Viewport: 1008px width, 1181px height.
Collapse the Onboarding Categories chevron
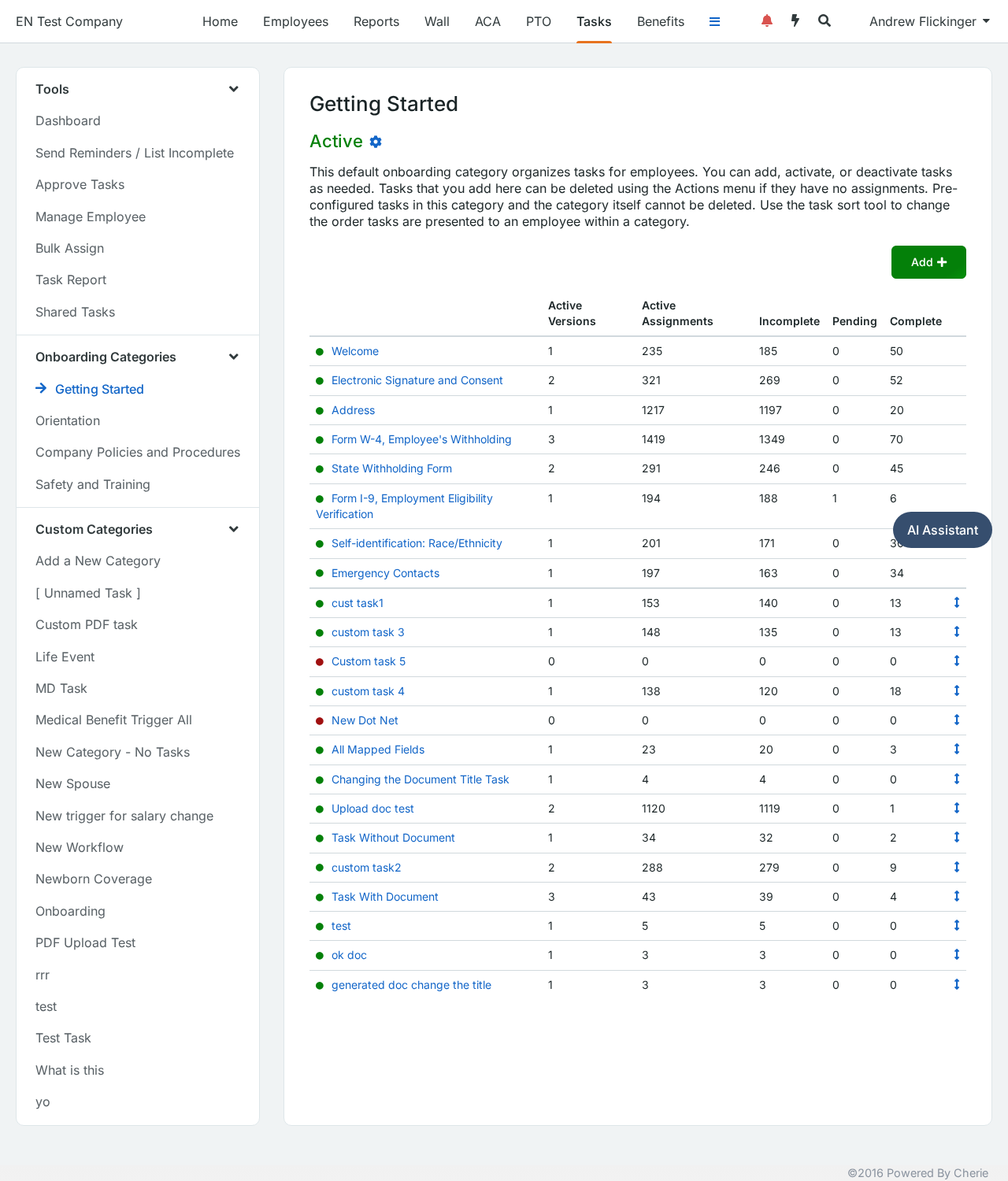[x=234, y=357]
